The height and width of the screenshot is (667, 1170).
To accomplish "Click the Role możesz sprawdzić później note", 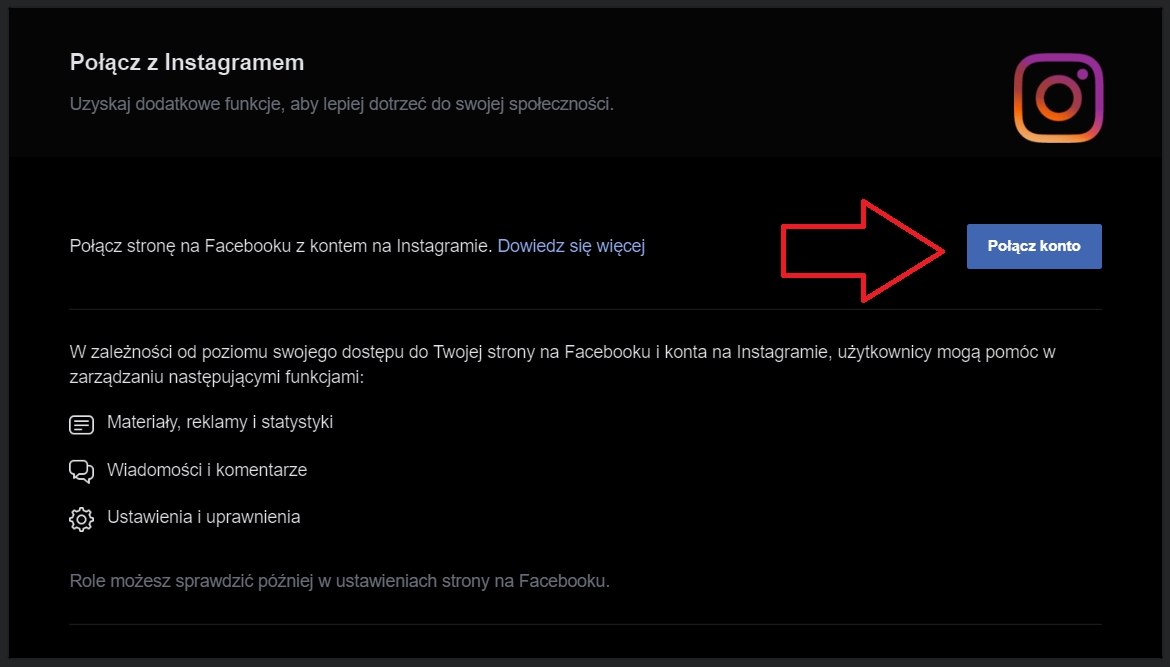I will (x=339, y=580).
